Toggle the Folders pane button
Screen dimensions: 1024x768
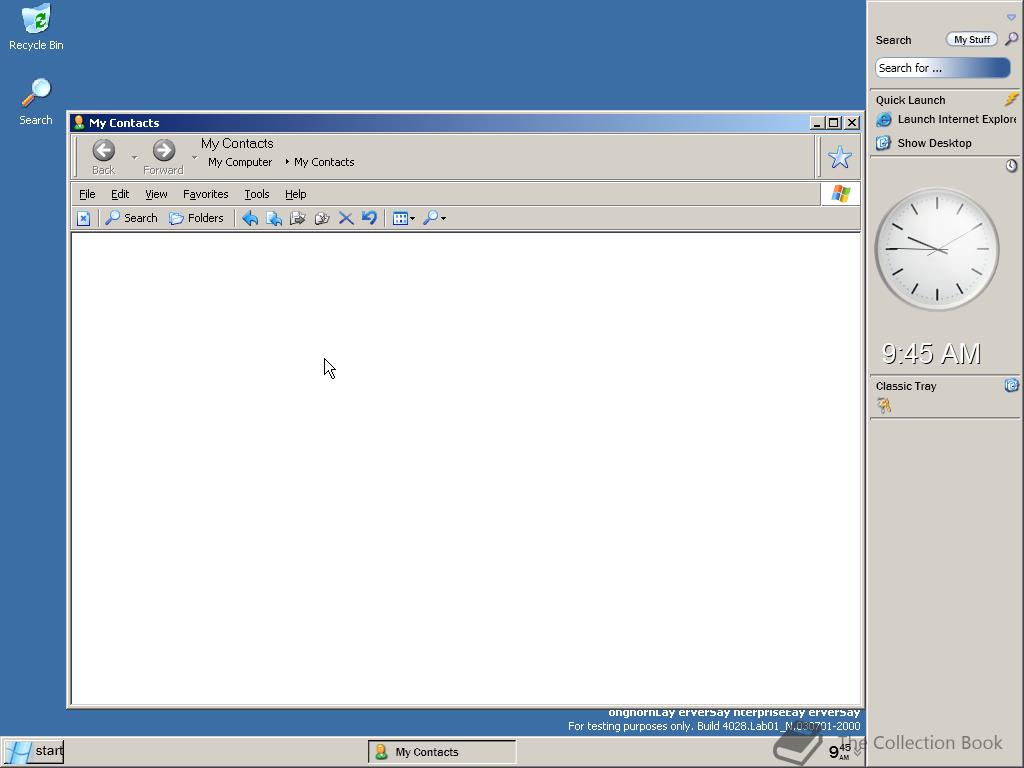tap(196, 218)
